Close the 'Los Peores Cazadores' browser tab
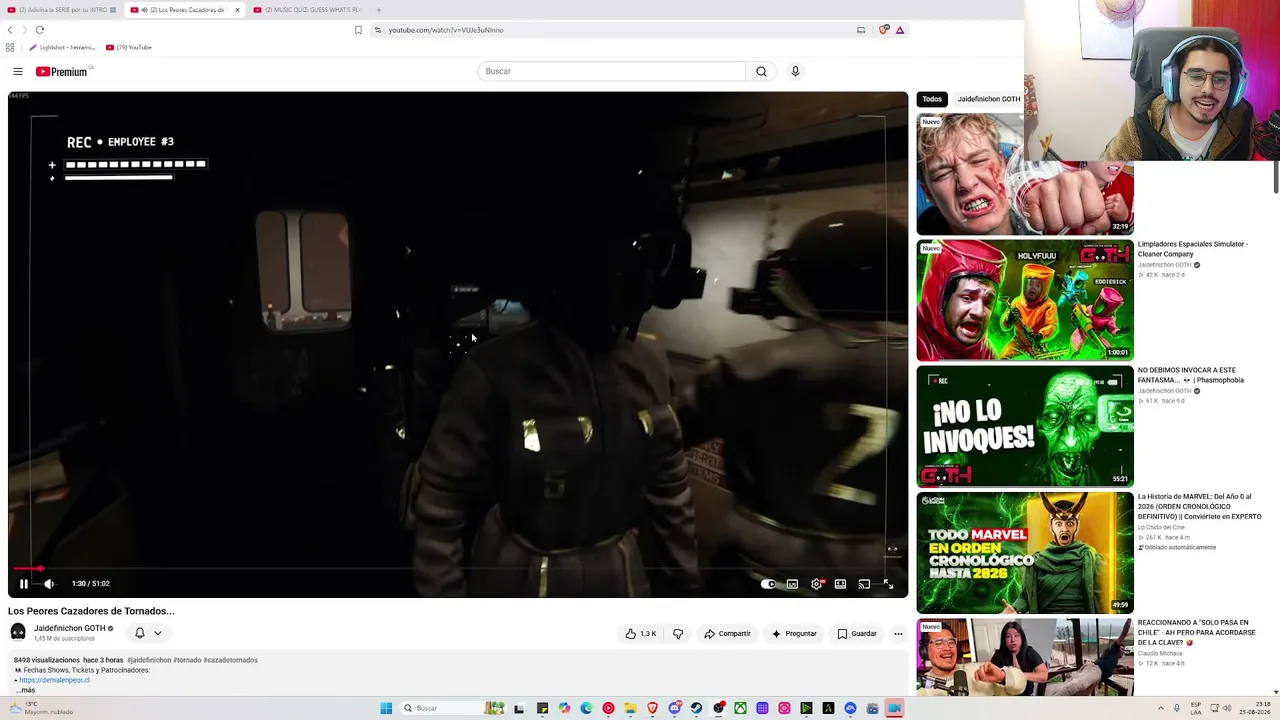This screenshot has height=720, width=1280. point(237,10)
